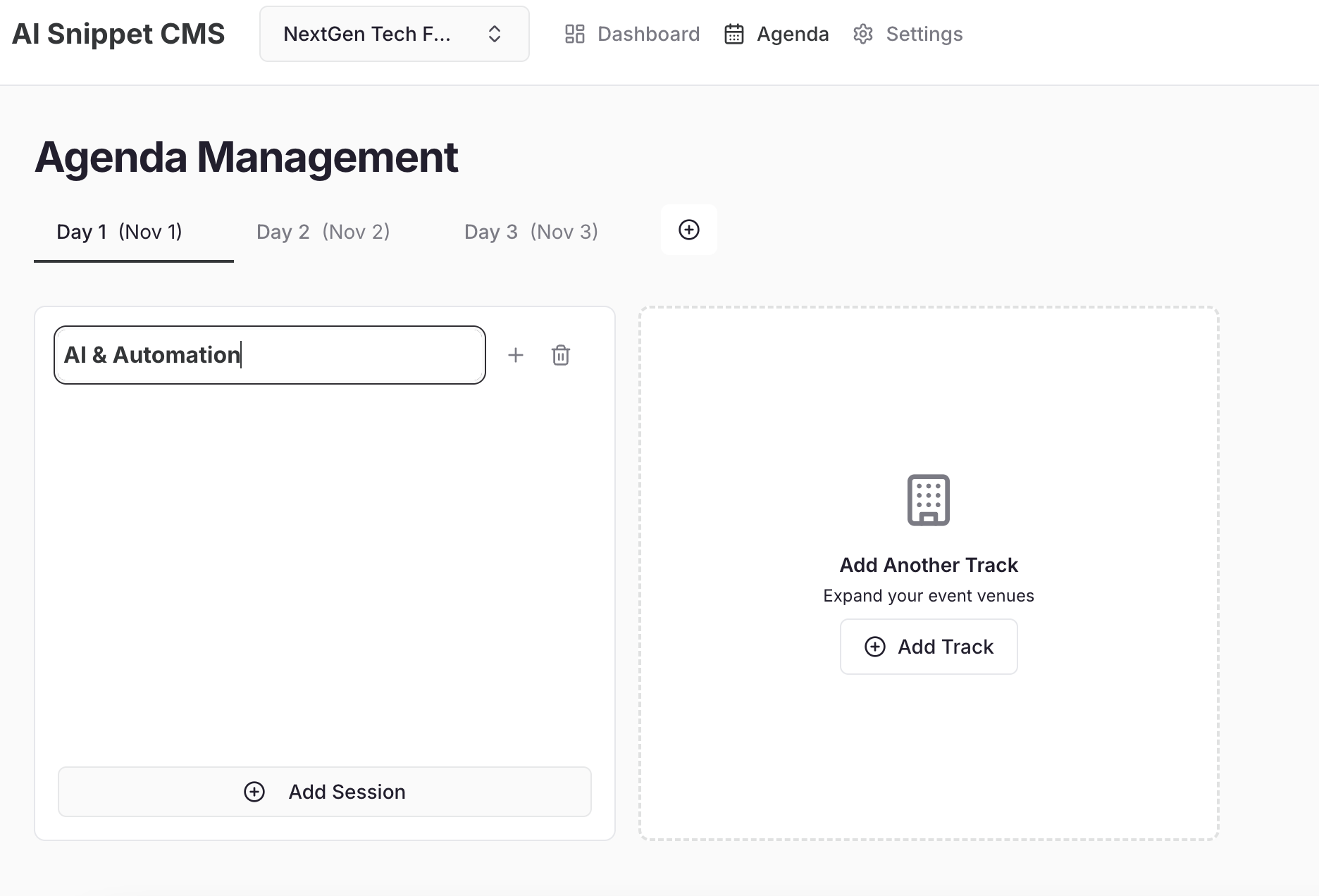
Task: Expand the event switcher to change conference
Action: click(x=393, y=33)
